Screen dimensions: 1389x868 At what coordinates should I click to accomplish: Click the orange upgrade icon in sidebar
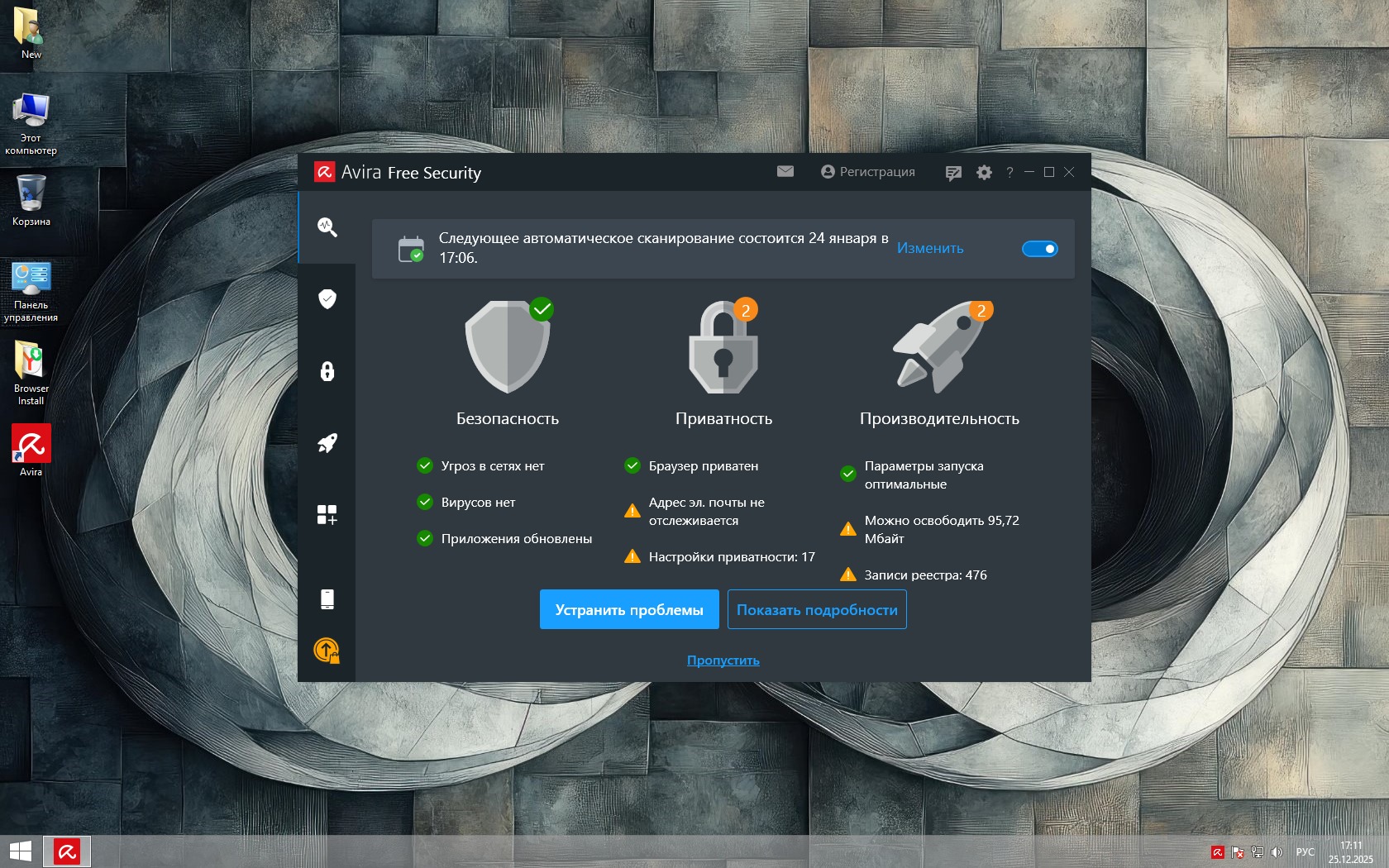coord(327,651)
